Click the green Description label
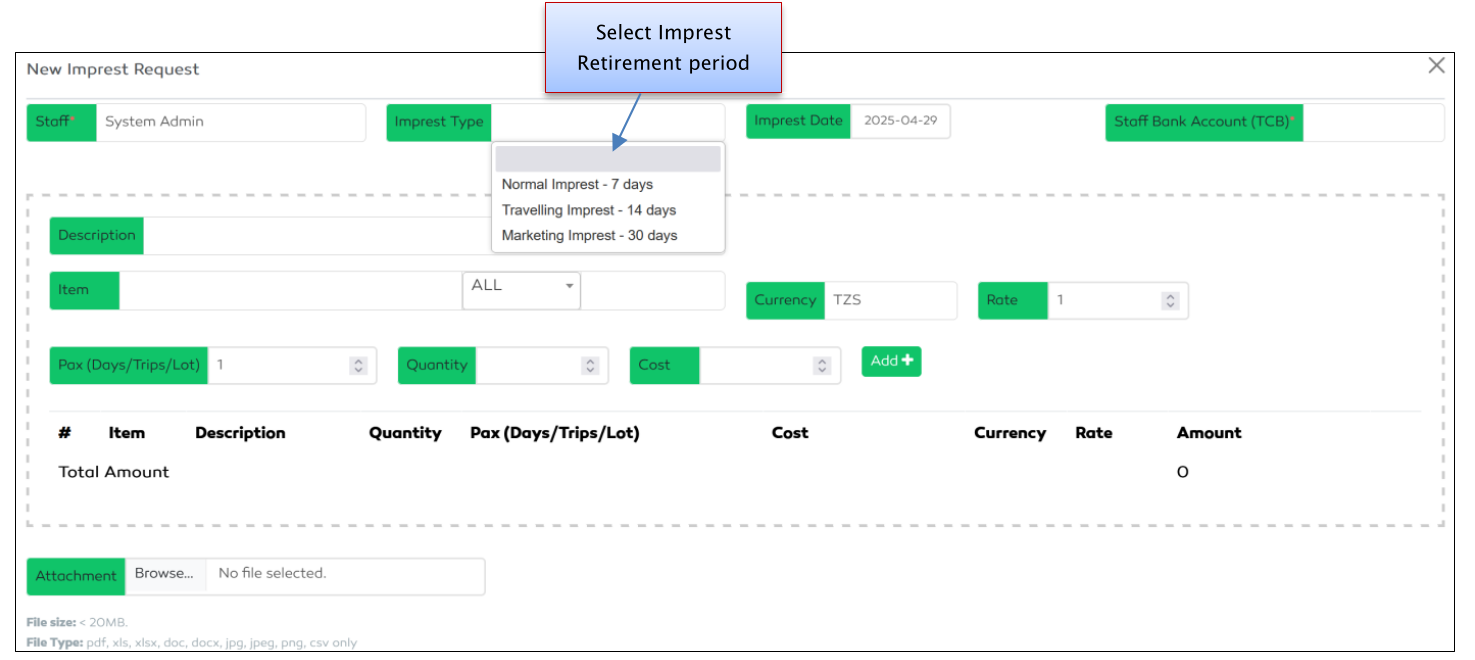Viewport: 1475px width, 660px height. pos(96,235)
